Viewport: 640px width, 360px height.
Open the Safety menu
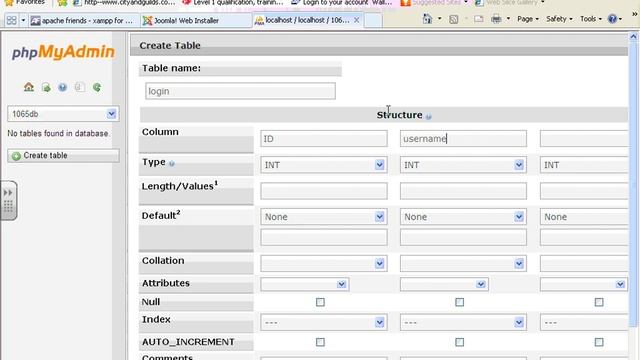pyautogui.click(x=559, y=19)
